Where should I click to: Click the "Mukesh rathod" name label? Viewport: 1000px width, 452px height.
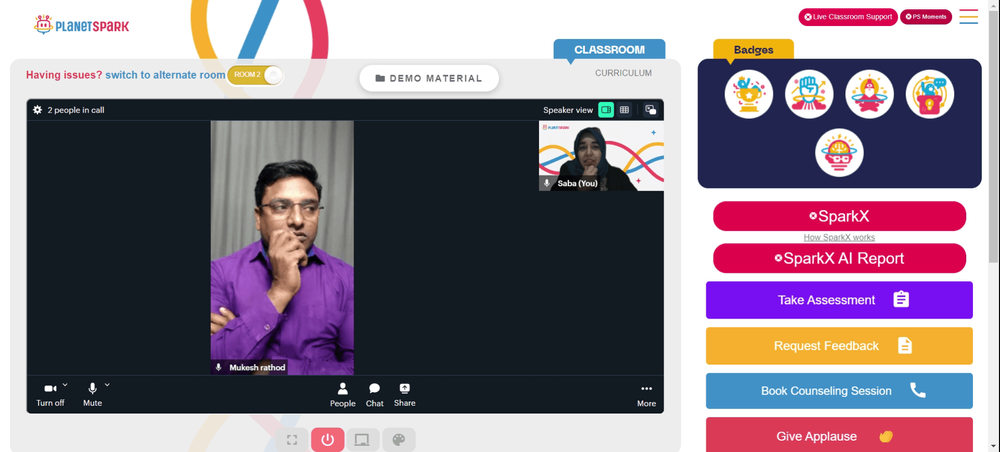coord(257,367)
